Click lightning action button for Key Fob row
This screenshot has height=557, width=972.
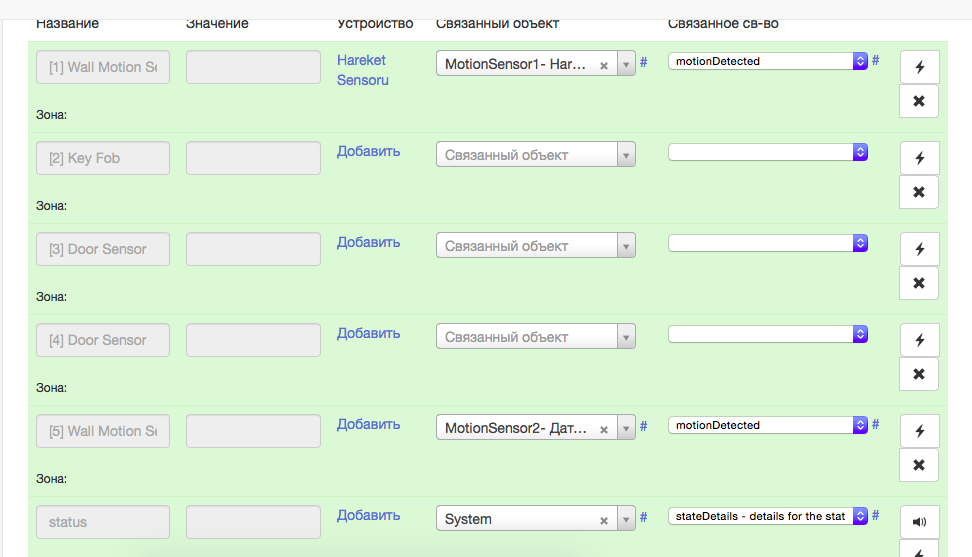[x=919, y=159]
